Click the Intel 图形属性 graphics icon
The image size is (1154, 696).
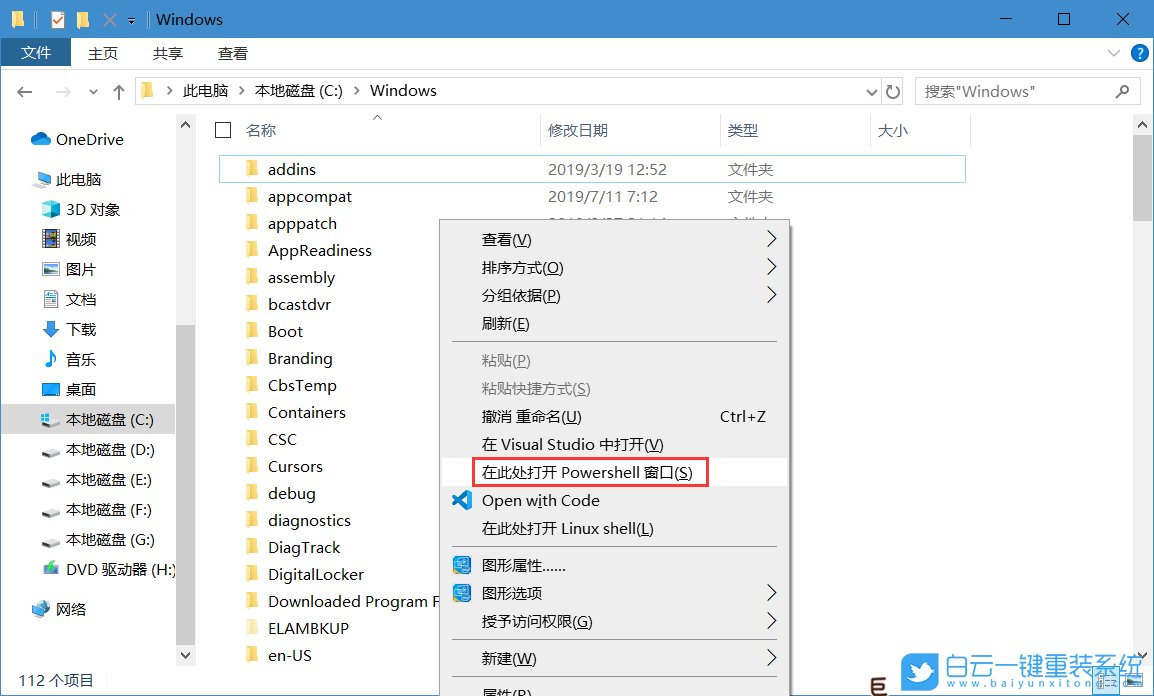coord(461,565)
